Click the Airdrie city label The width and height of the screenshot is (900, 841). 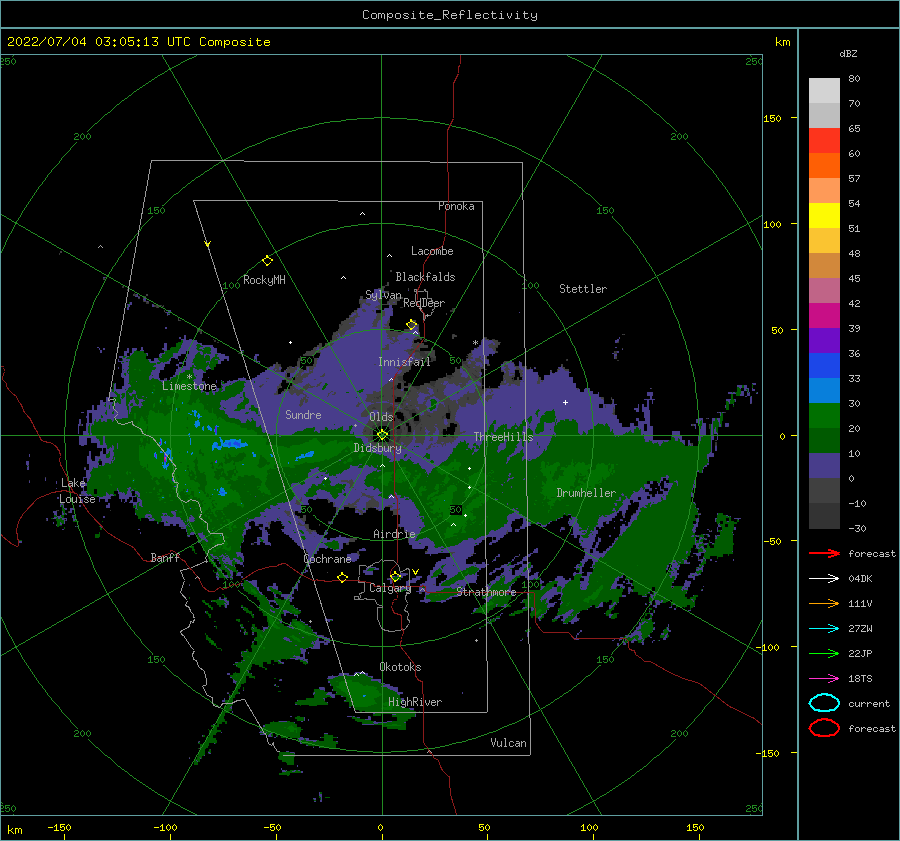click(x=394, y=534)
